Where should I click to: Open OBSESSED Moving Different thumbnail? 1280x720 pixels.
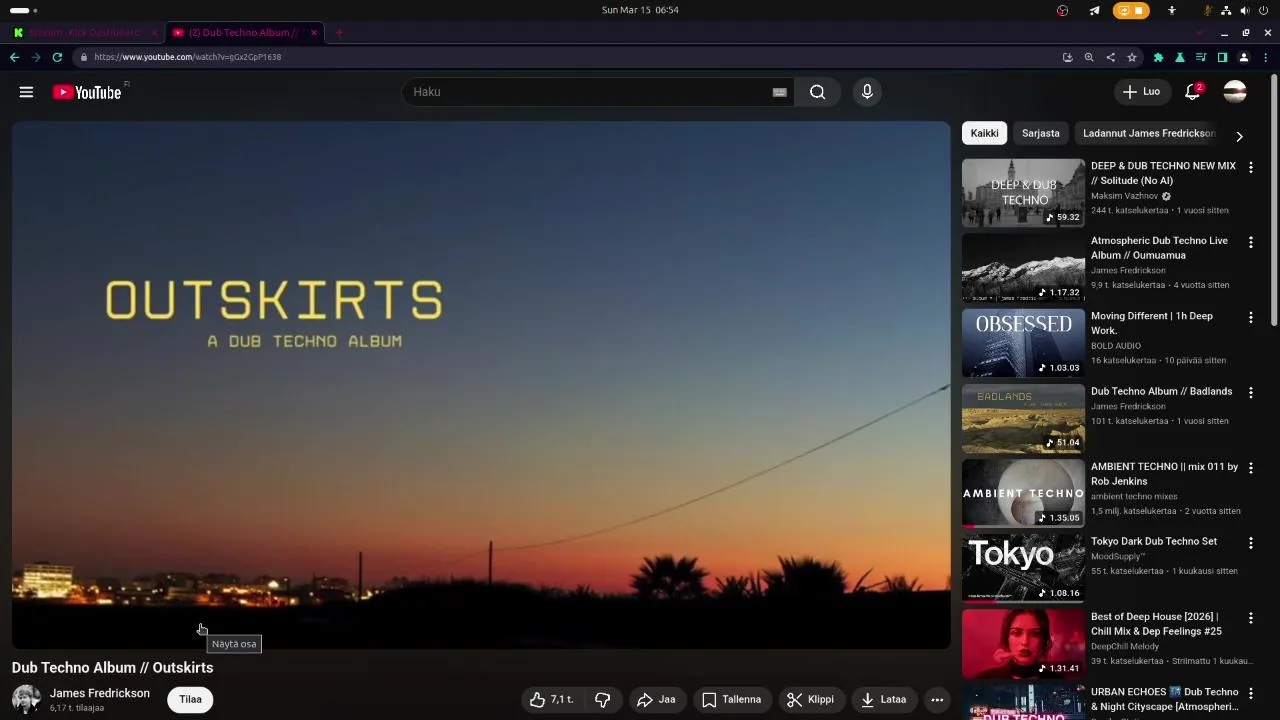1023,343
